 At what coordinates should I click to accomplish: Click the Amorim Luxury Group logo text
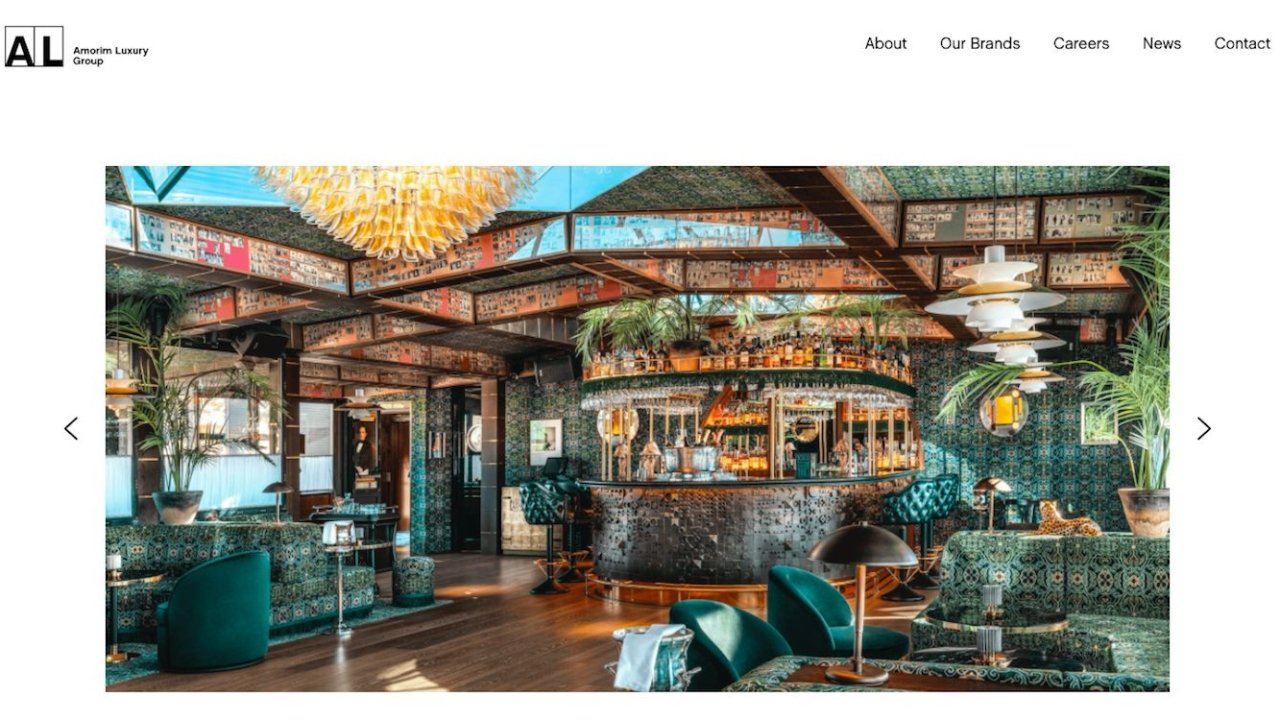(110, 55)
